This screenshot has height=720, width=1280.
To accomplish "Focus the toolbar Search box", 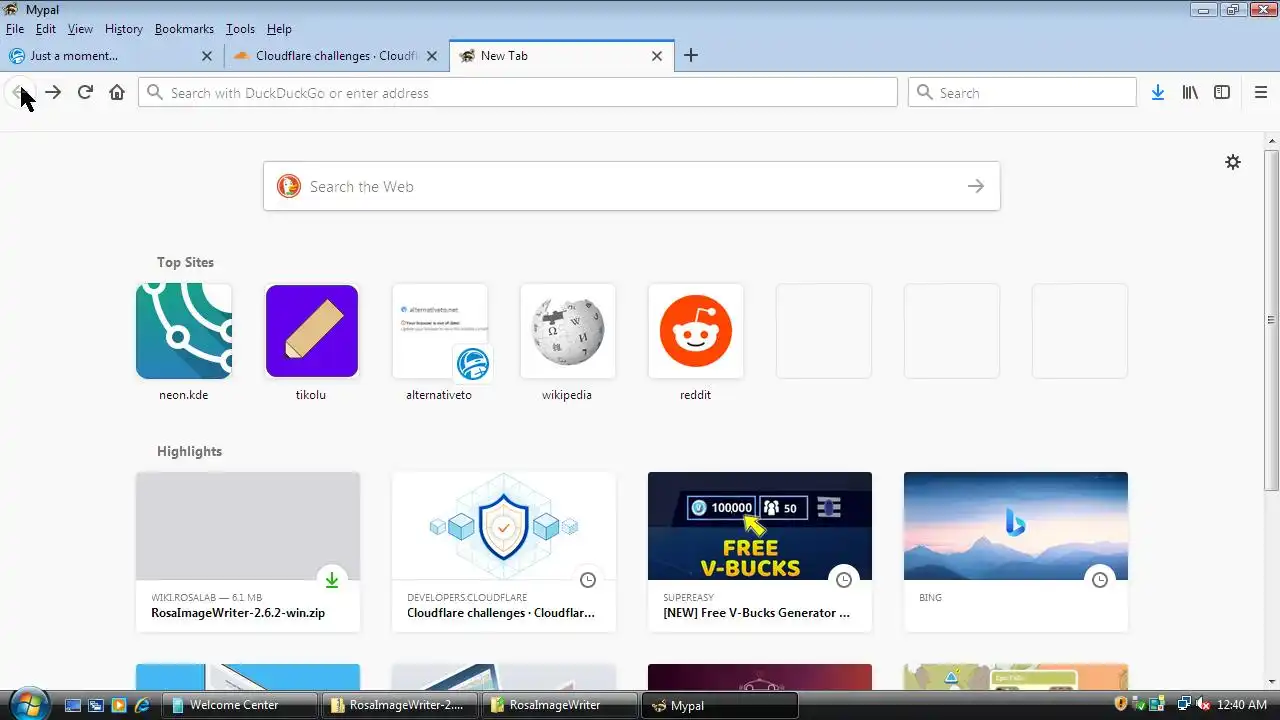I will point(1022,92).
